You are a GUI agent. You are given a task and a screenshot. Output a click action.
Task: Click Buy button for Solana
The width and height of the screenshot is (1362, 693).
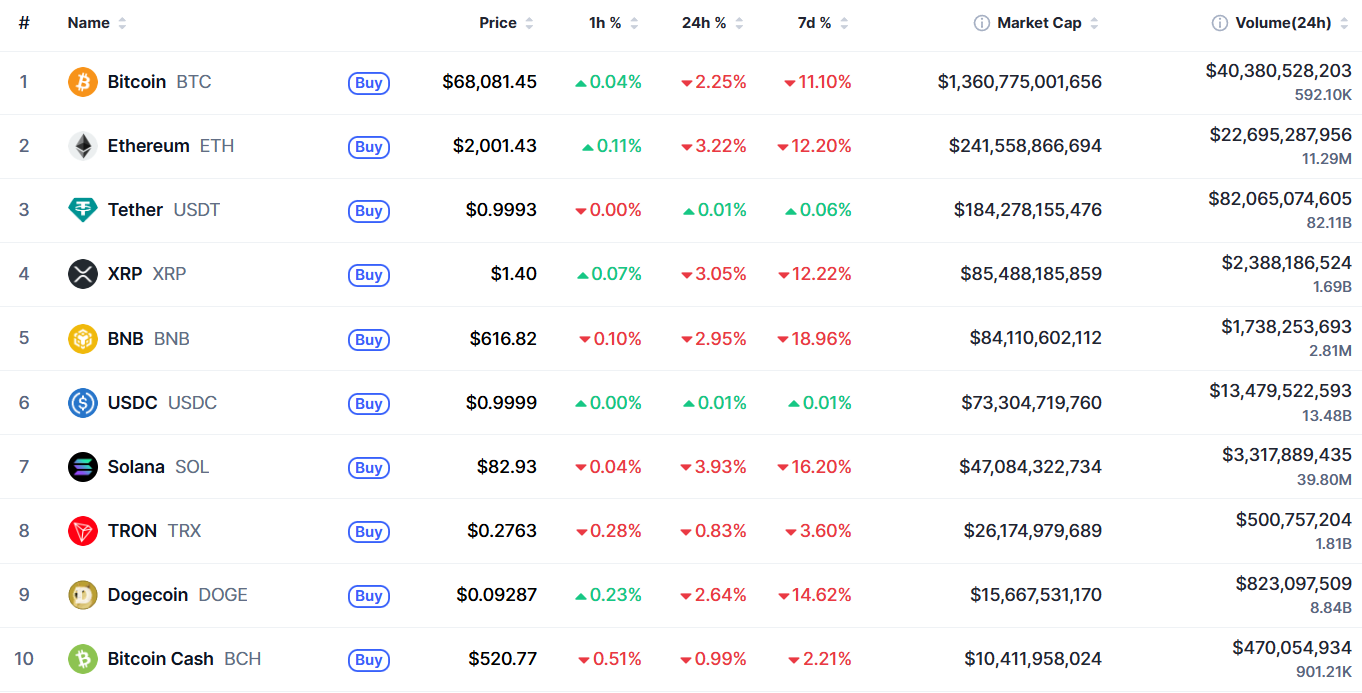point(369,468)
